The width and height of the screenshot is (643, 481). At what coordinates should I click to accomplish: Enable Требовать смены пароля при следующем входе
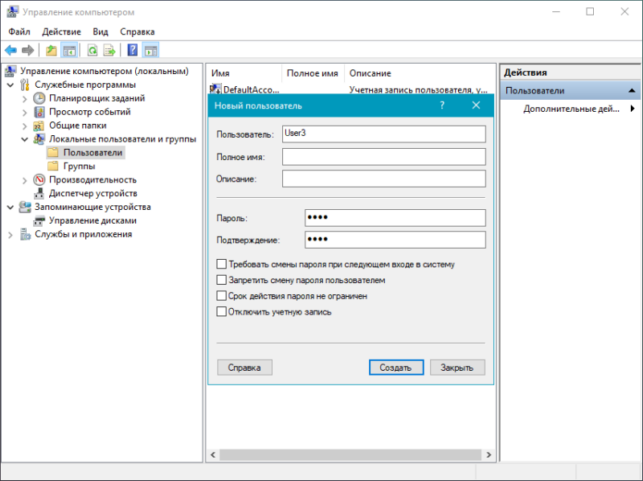(x=221, y=264)
